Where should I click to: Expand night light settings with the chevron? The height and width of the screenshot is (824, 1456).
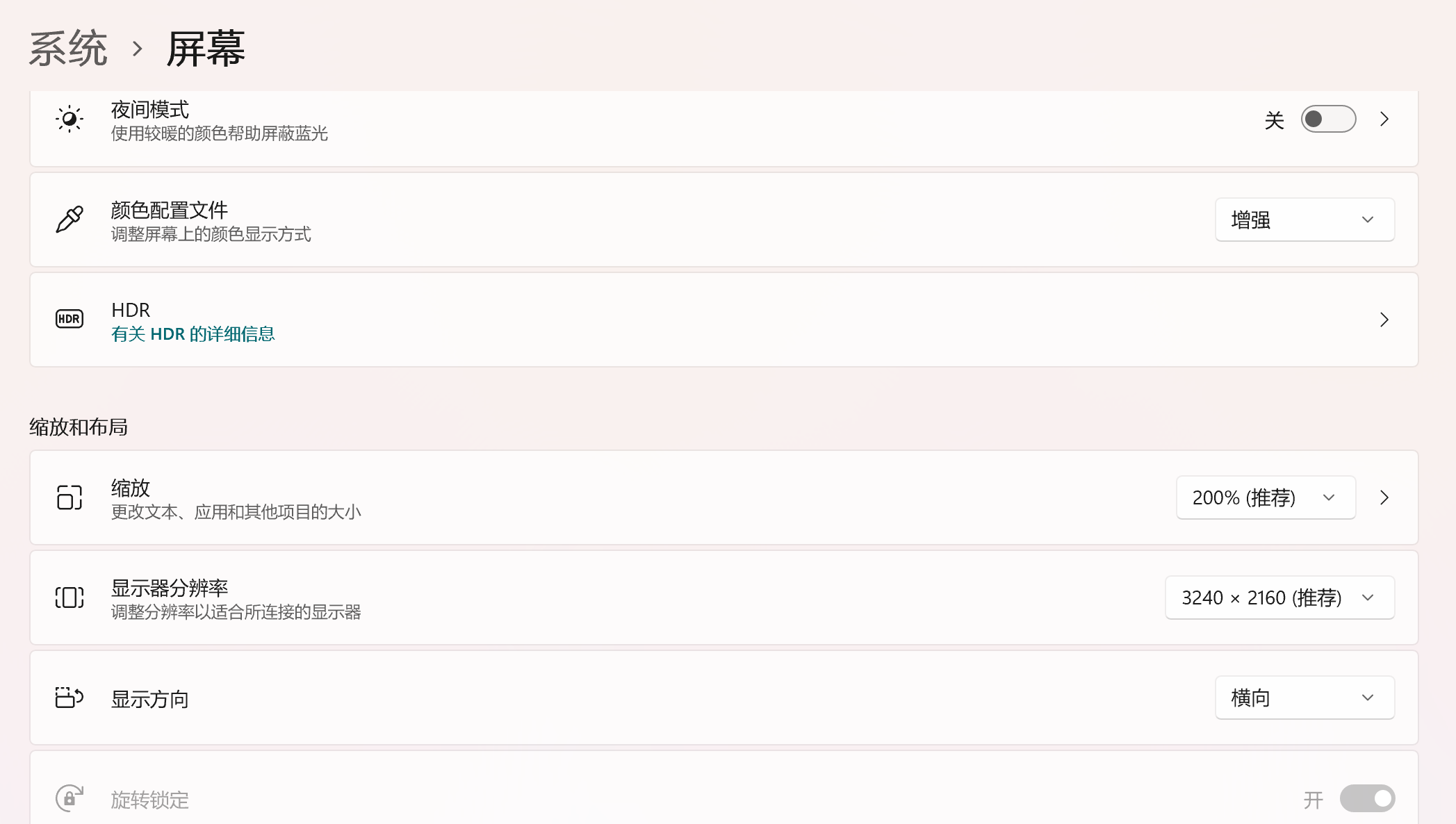(x=1384, y=119)
